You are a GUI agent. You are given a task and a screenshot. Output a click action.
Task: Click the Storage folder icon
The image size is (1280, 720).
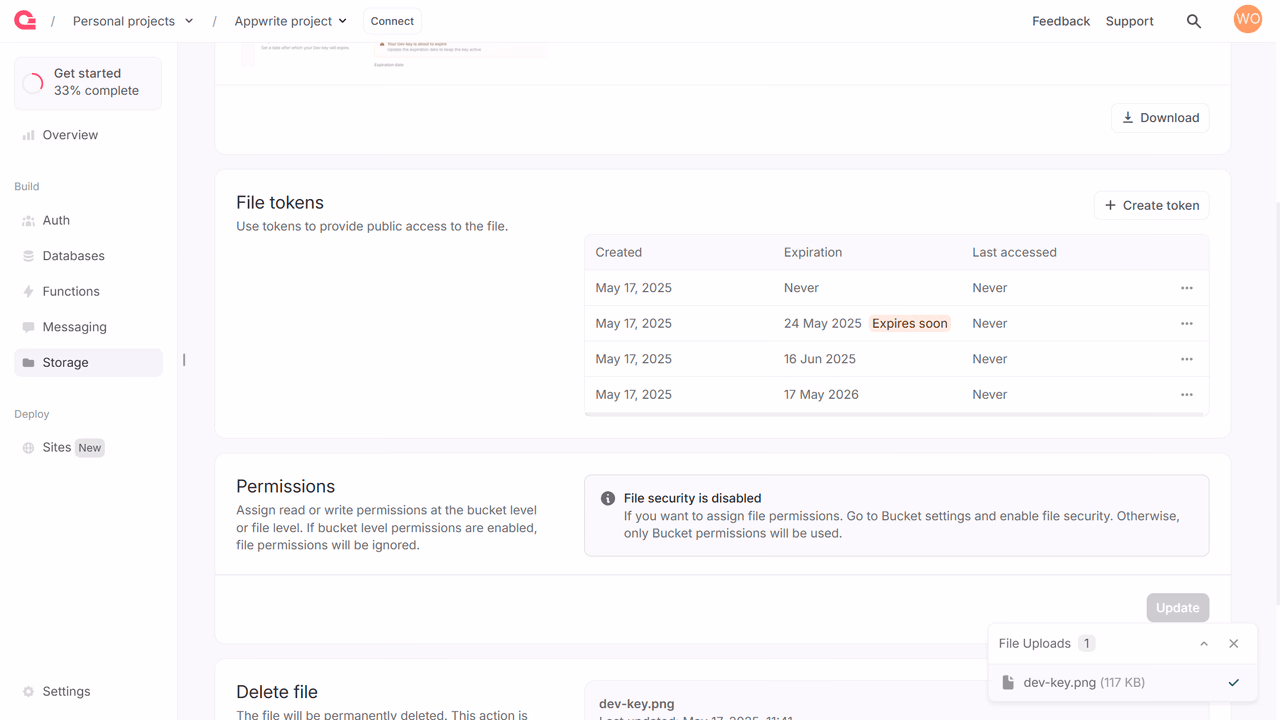point(28,363)
